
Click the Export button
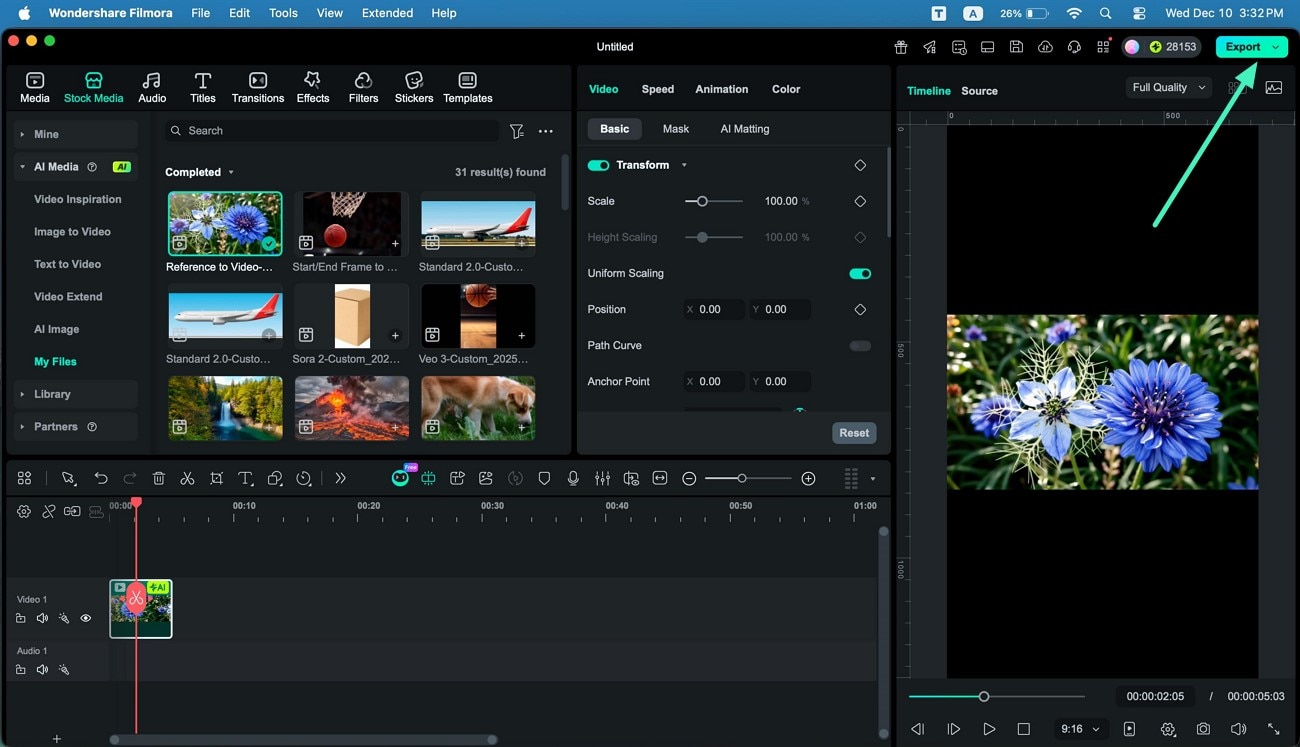click(1245, 46)
